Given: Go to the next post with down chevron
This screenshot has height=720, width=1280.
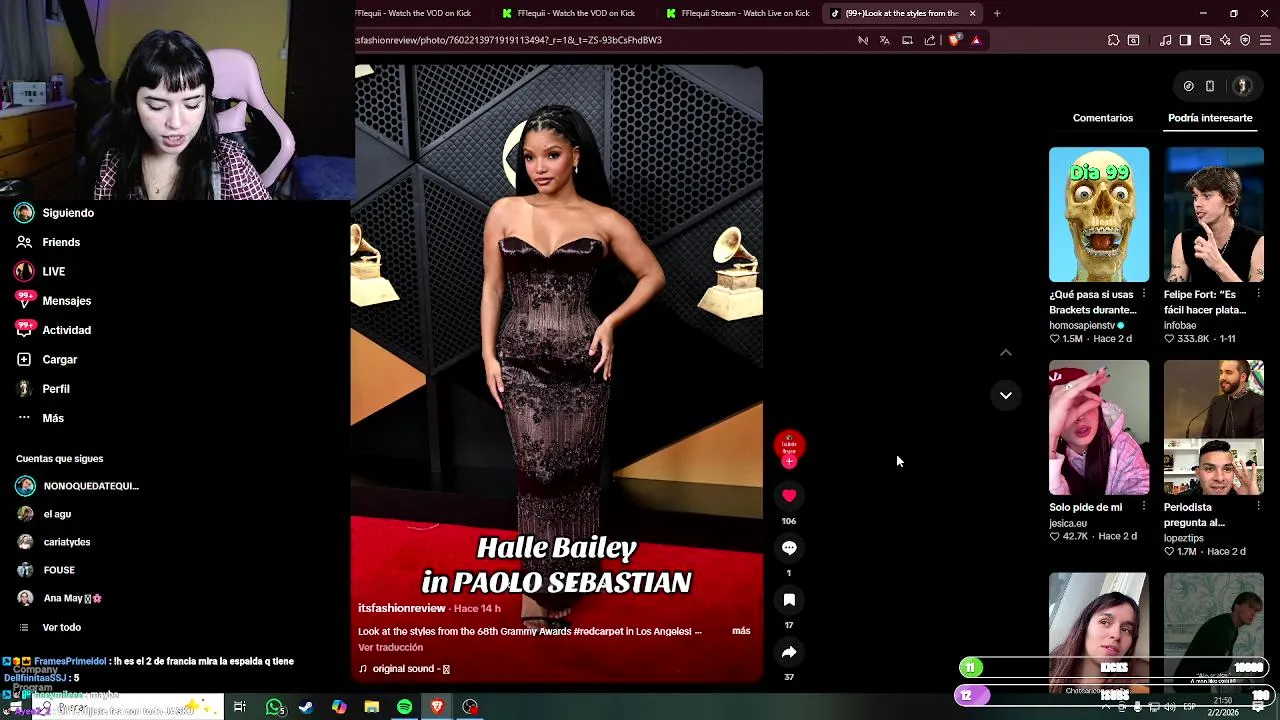Looking at the screenshot, I should [1006, 396].
